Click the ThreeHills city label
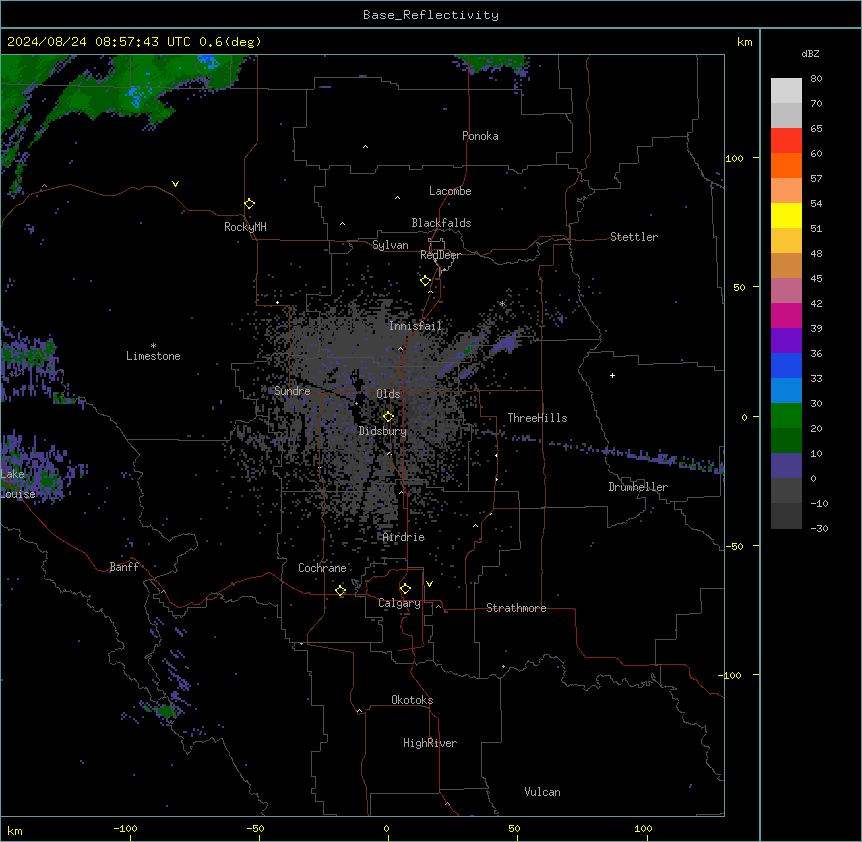The image size is (862, 842). [x=537, y=418]
